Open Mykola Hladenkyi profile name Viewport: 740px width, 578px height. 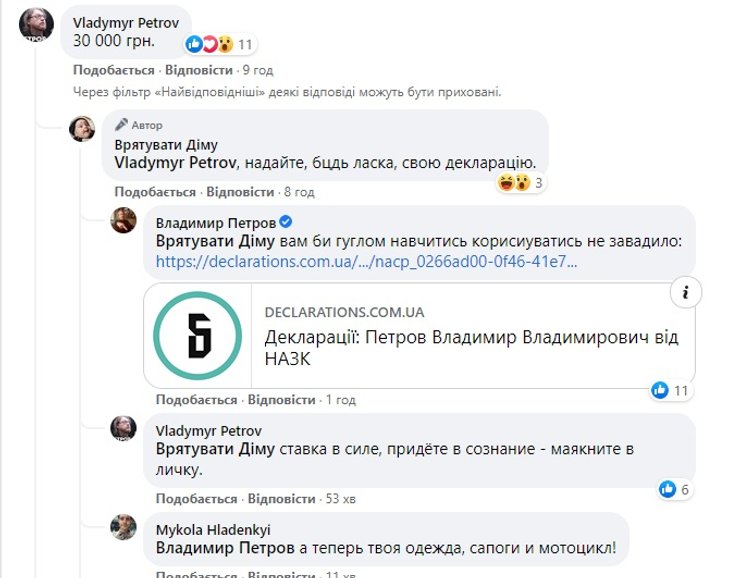[x=213, y=528]
